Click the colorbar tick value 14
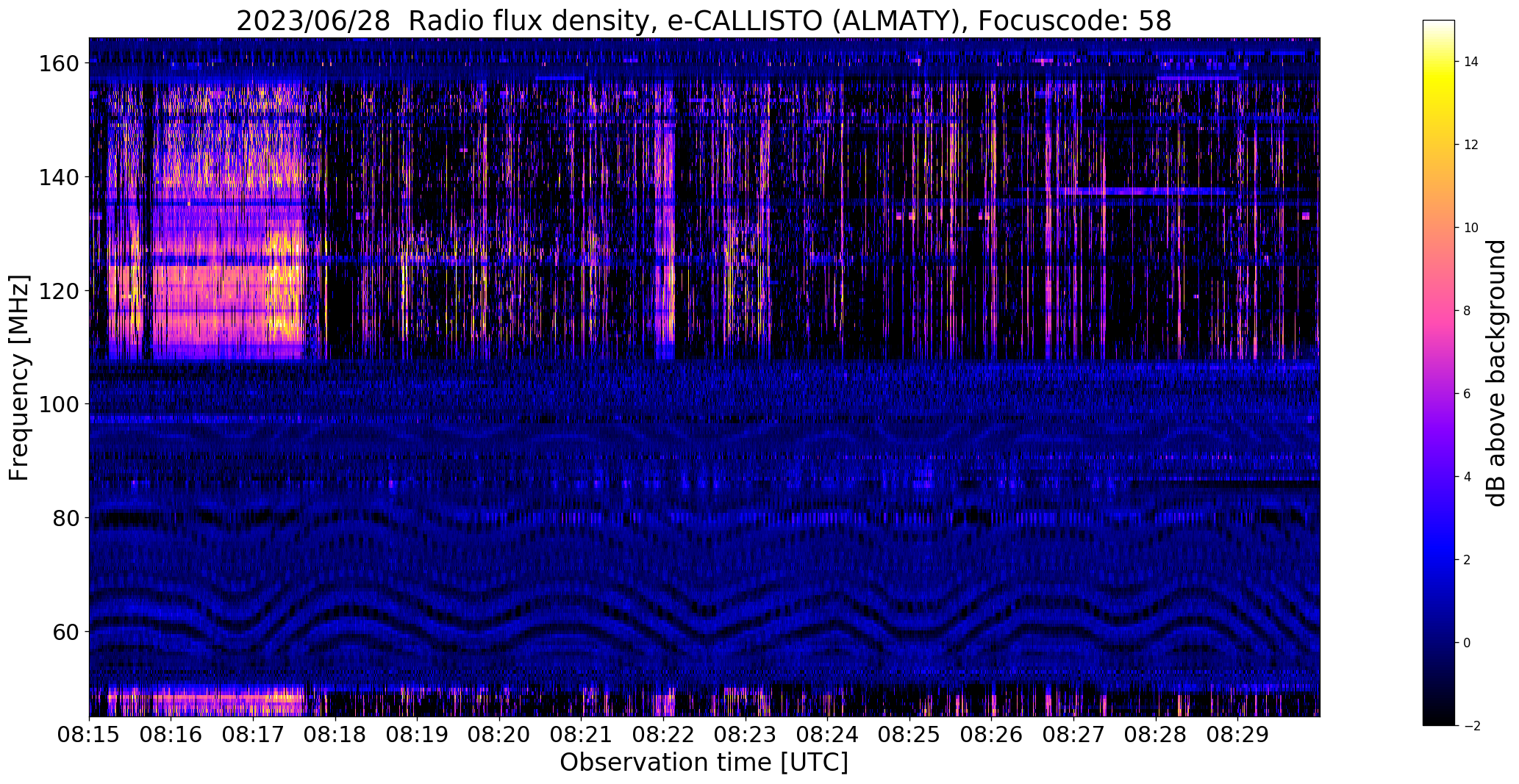The image size is (1519, 784). point(1470,62)
